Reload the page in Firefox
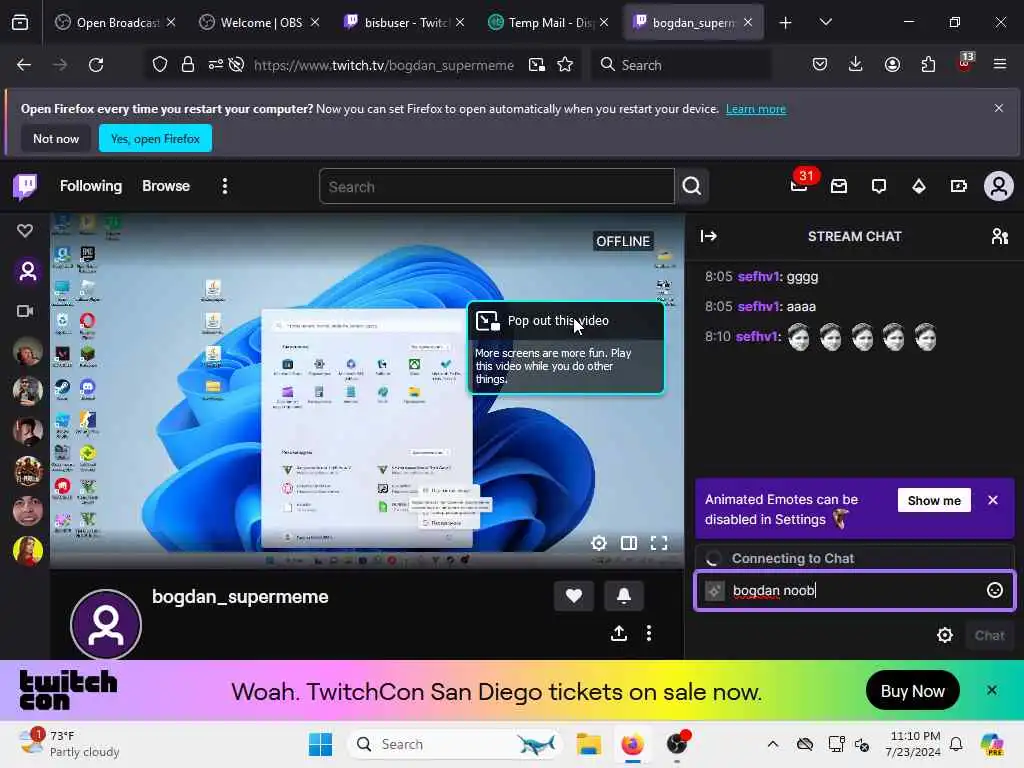The width and height of the screenshot is (1024, 768). tap(97, 65)
